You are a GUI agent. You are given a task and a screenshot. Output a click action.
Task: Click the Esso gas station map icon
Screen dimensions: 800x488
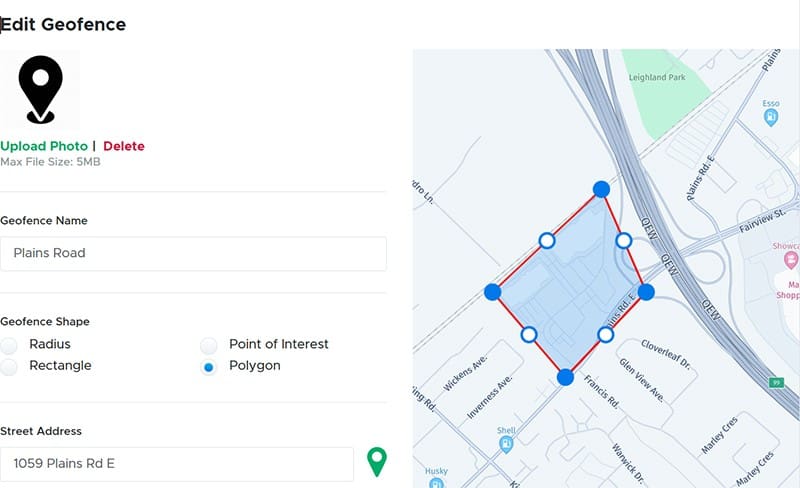(770, 118)
